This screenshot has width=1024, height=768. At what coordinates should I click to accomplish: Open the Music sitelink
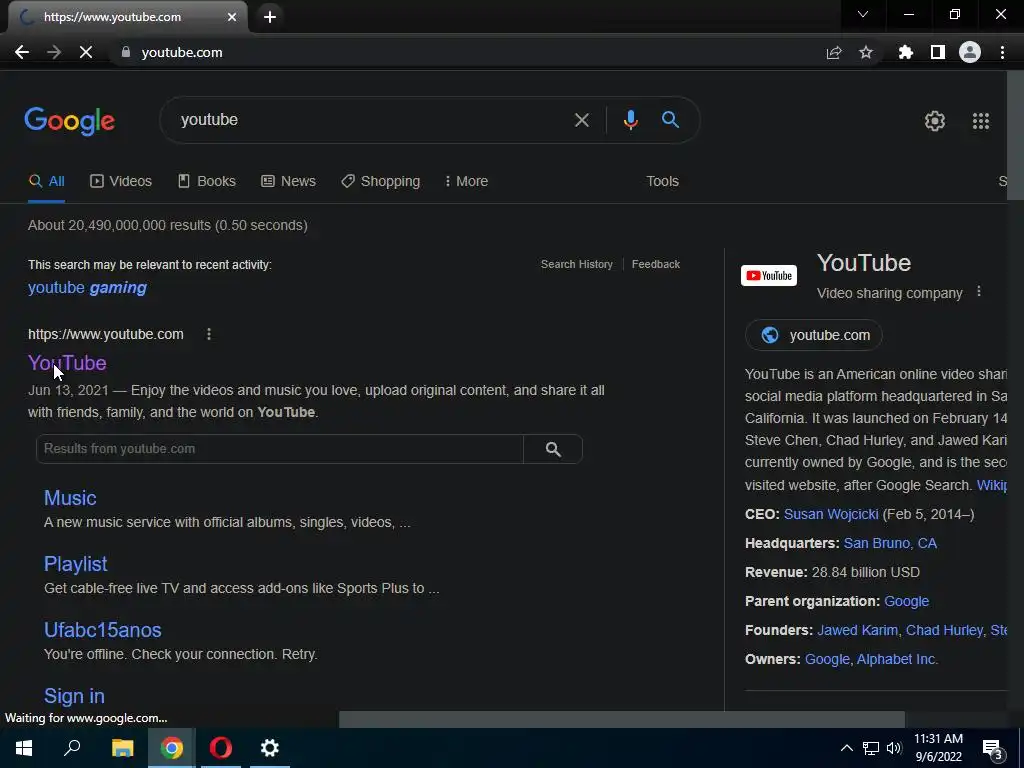tap(70, 498)
